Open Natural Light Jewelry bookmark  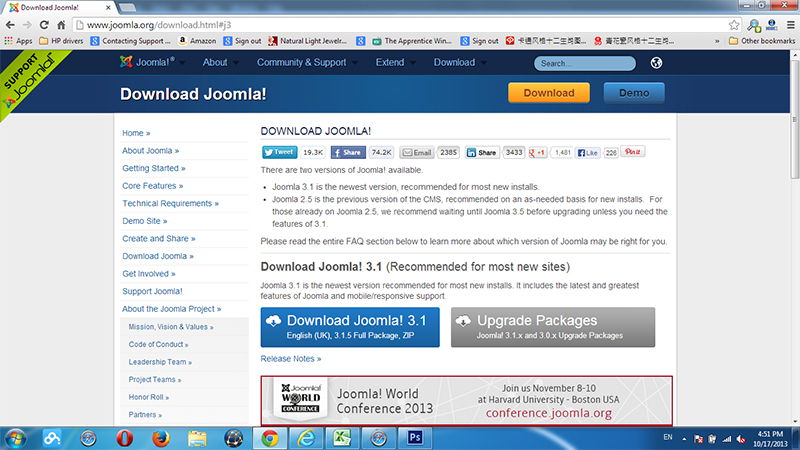(x=308, y=41)
